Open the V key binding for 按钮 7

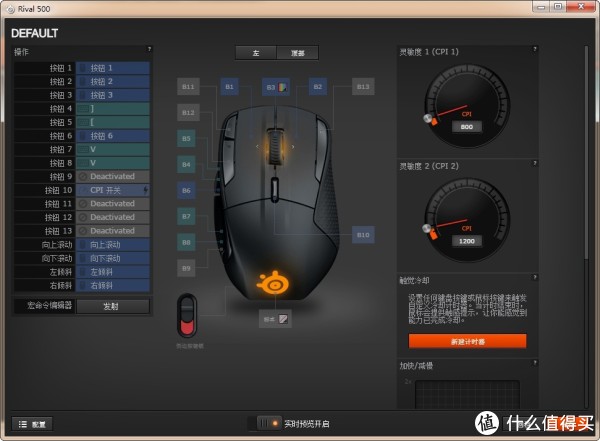[x=112, y=149]
